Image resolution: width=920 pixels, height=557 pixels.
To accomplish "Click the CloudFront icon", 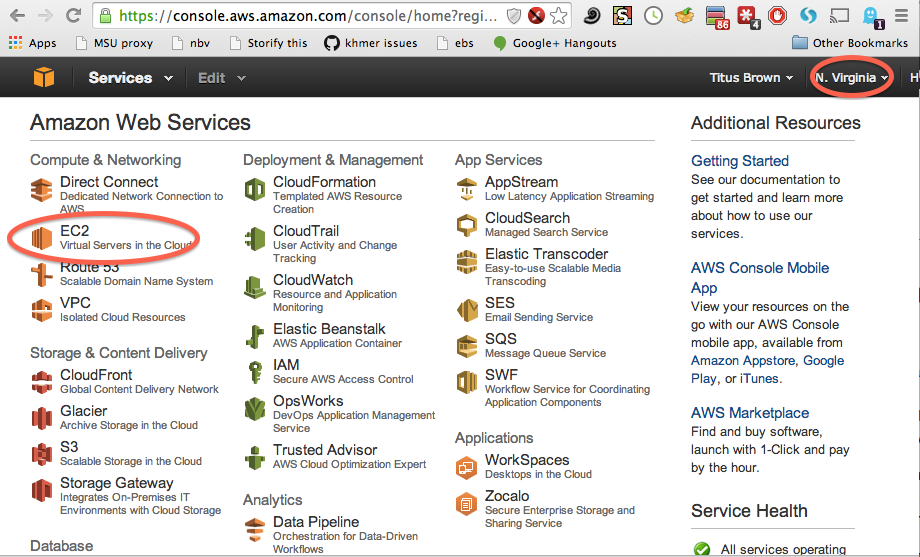I will [42, 383].
